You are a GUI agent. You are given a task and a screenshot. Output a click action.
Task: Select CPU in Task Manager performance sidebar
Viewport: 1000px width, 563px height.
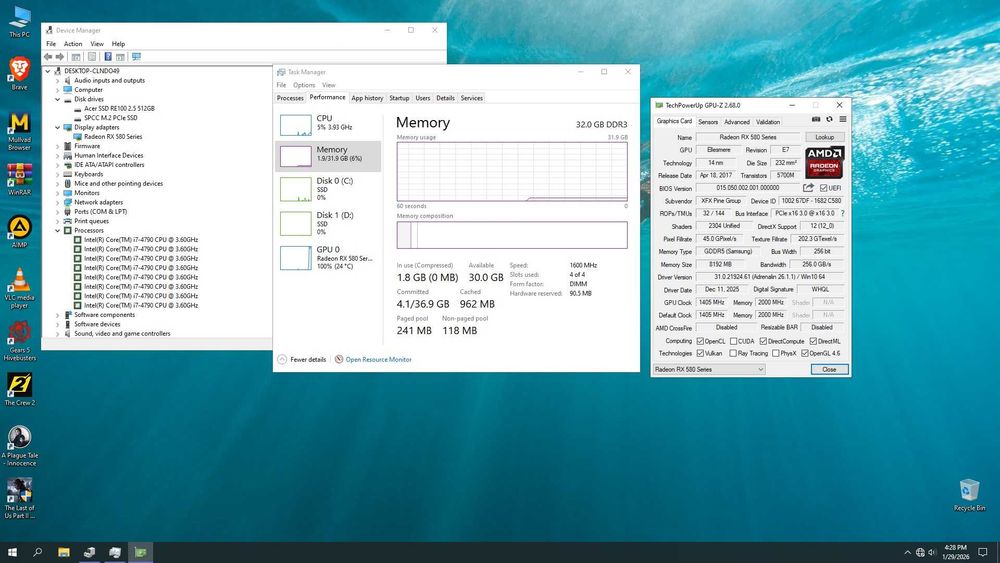328,124
